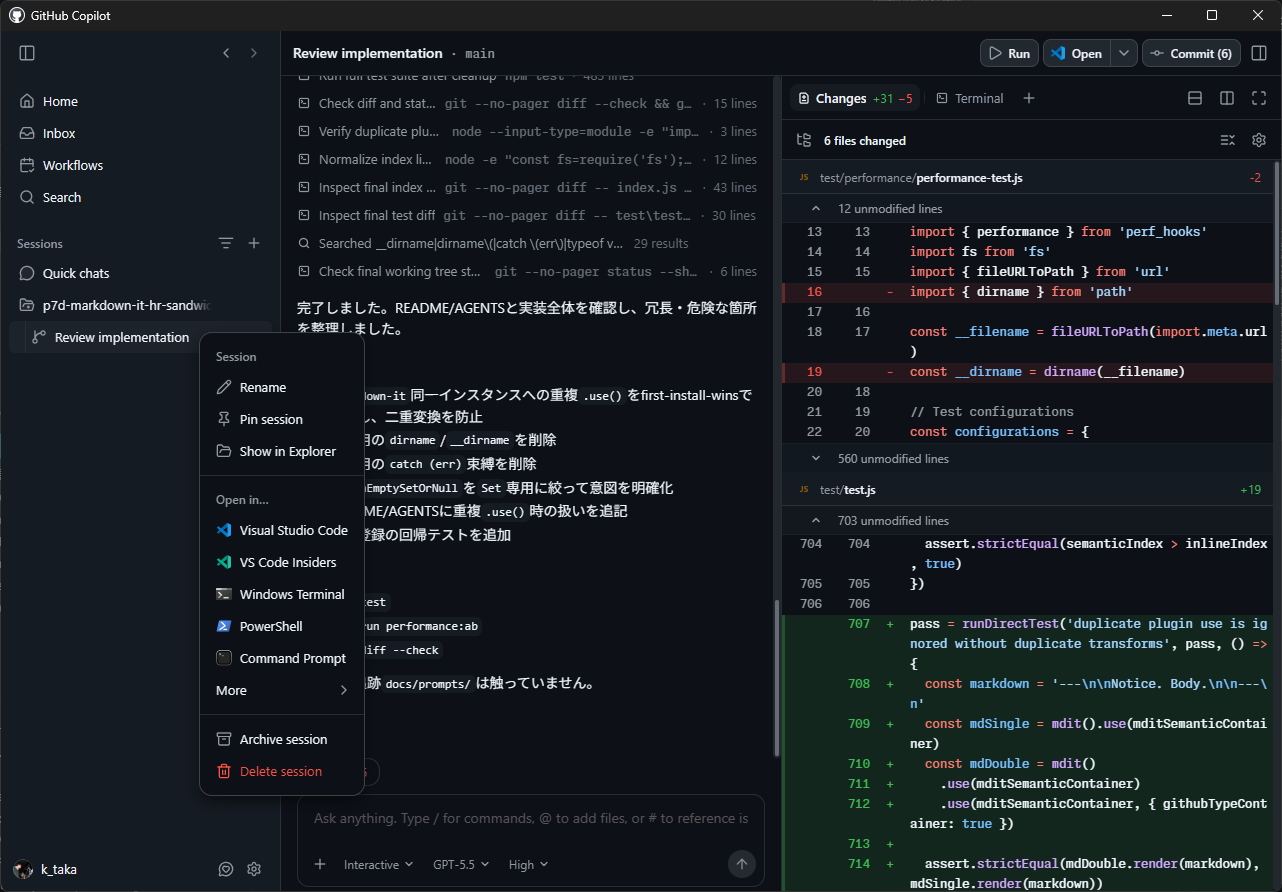Viewport: 1282px width, 892px height.
Task: Open 'Inspect final test diff' step
Action: [527, 215]
